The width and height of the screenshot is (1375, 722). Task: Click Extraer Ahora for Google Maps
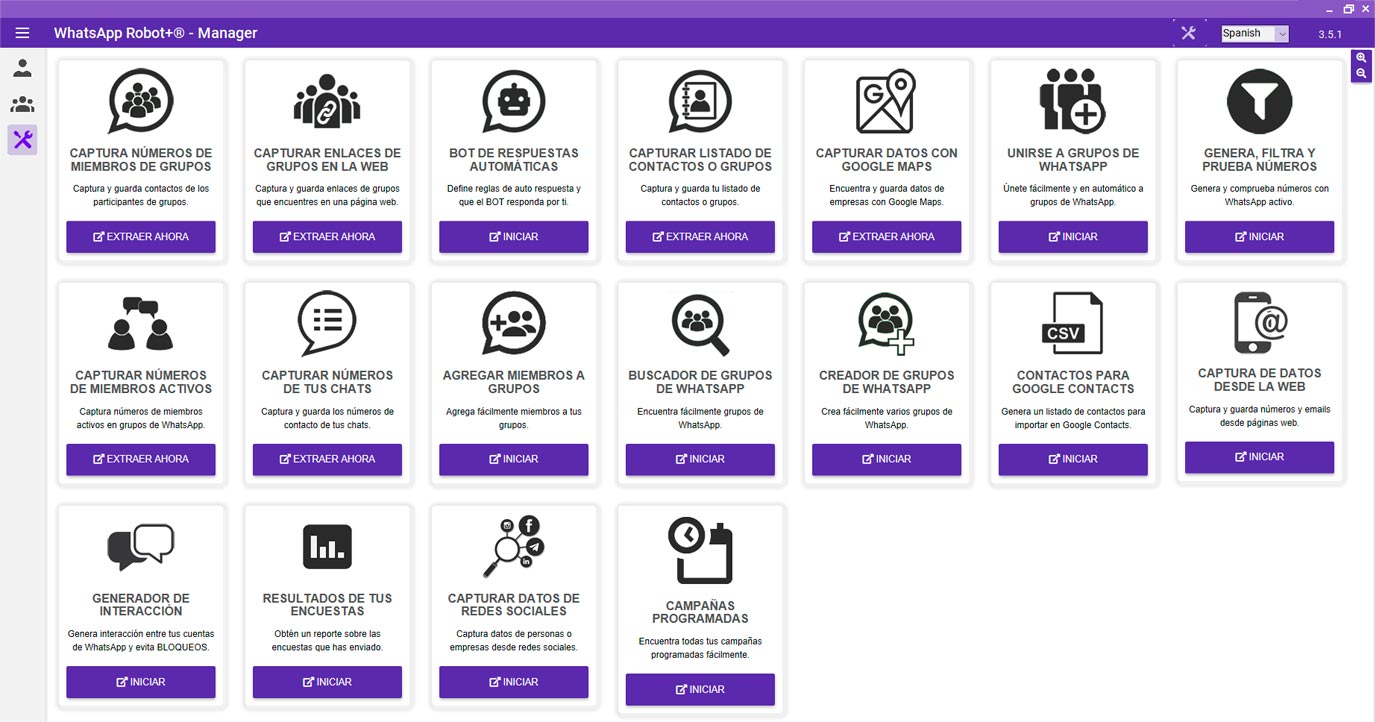[886, 237]
